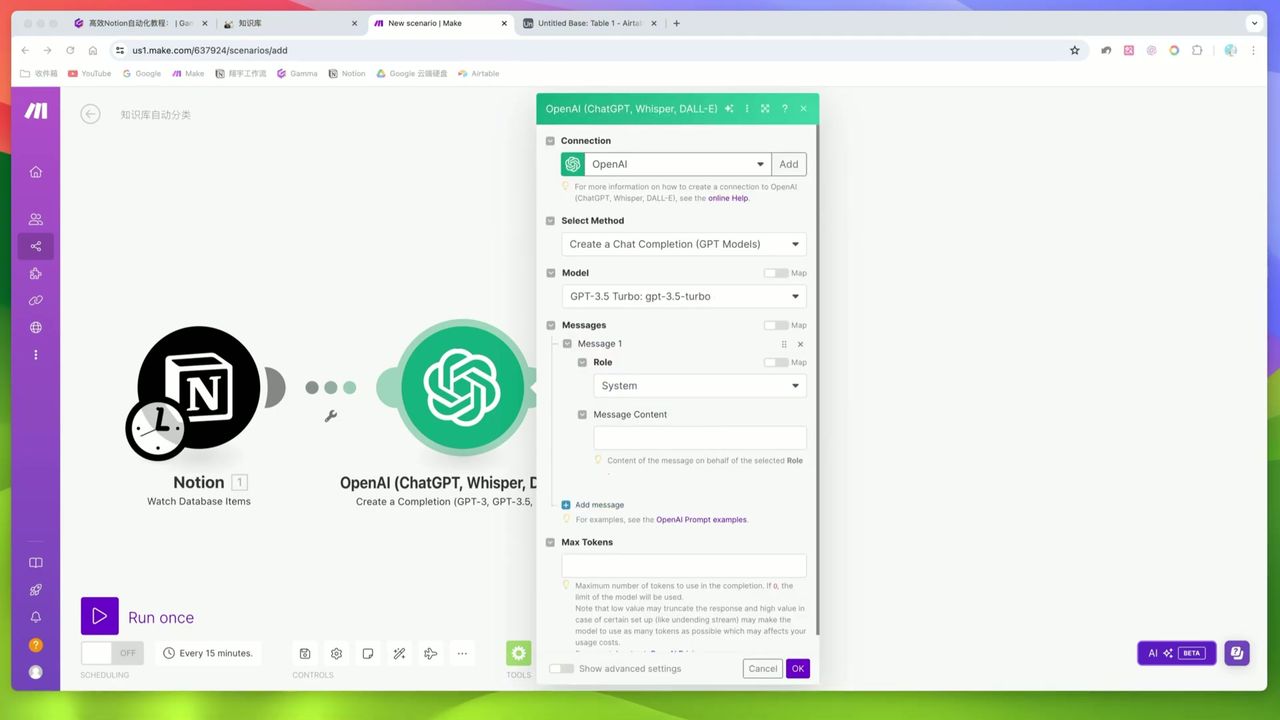Click the back arrow next to scenario name
This screenshot has width=1280, height=720.
(x=91, y=114)
